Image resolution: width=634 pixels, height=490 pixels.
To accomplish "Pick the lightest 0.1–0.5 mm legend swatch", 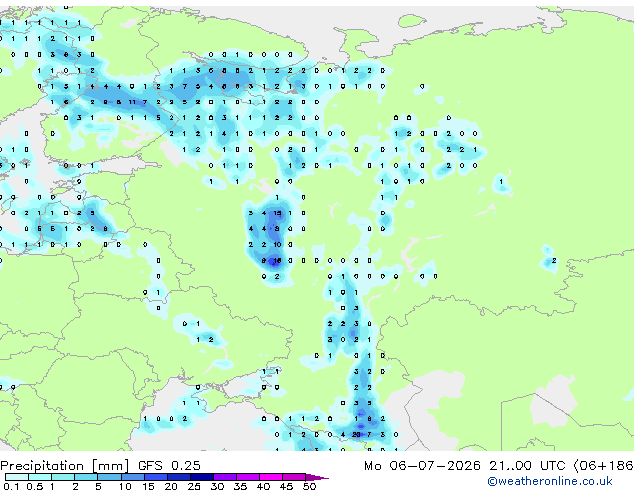I will coord(17,477).
